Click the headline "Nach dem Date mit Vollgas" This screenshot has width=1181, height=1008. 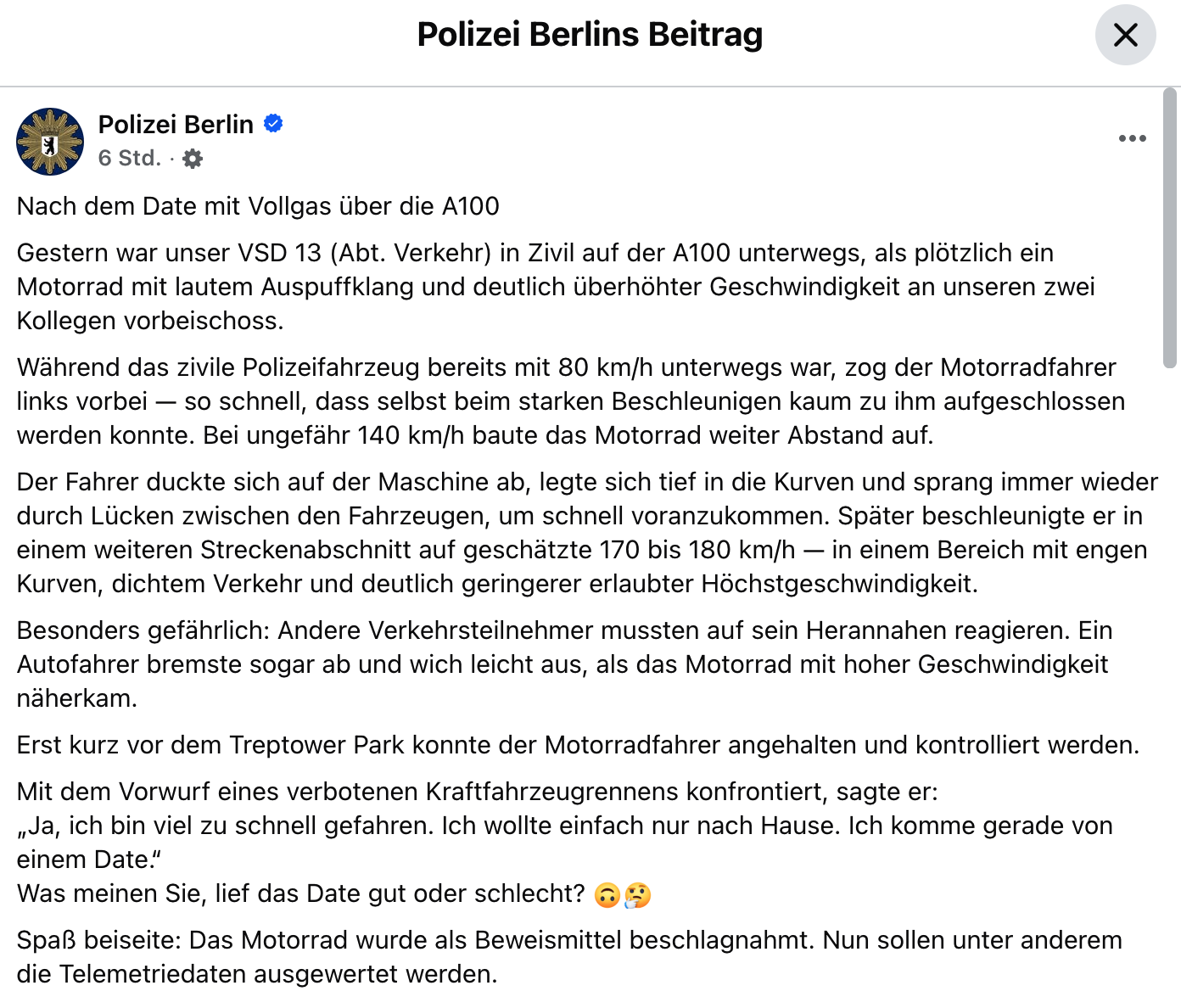(258, 206)
